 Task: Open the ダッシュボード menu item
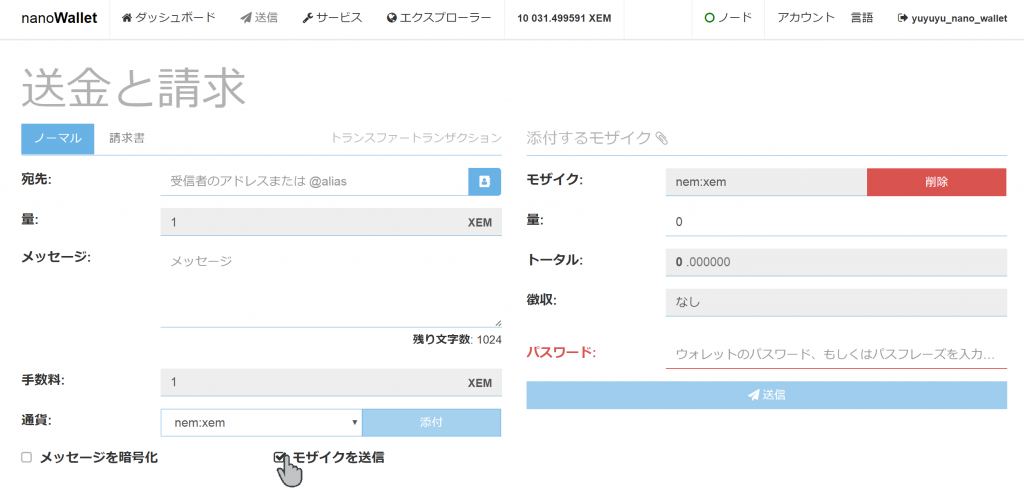[169, 18]
